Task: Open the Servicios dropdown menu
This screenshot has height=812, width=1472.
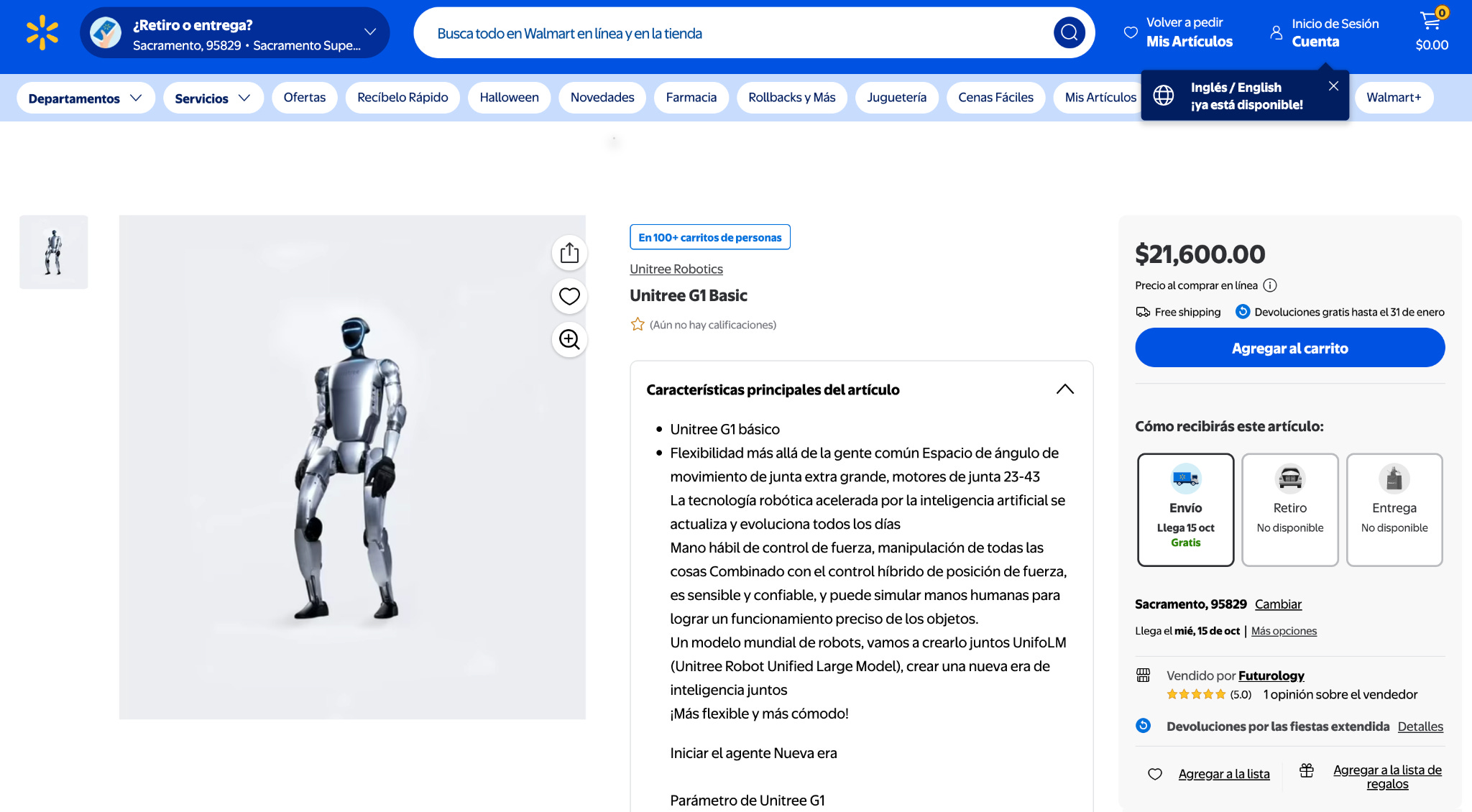Action: 213,98
